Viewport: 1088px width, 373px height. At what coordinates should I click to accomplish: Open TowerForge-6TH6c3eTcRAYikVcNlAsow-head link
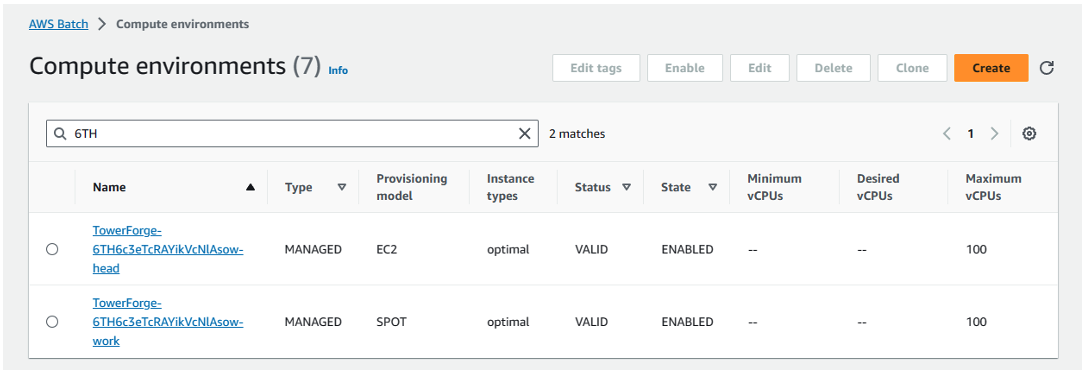pos(168,249)
